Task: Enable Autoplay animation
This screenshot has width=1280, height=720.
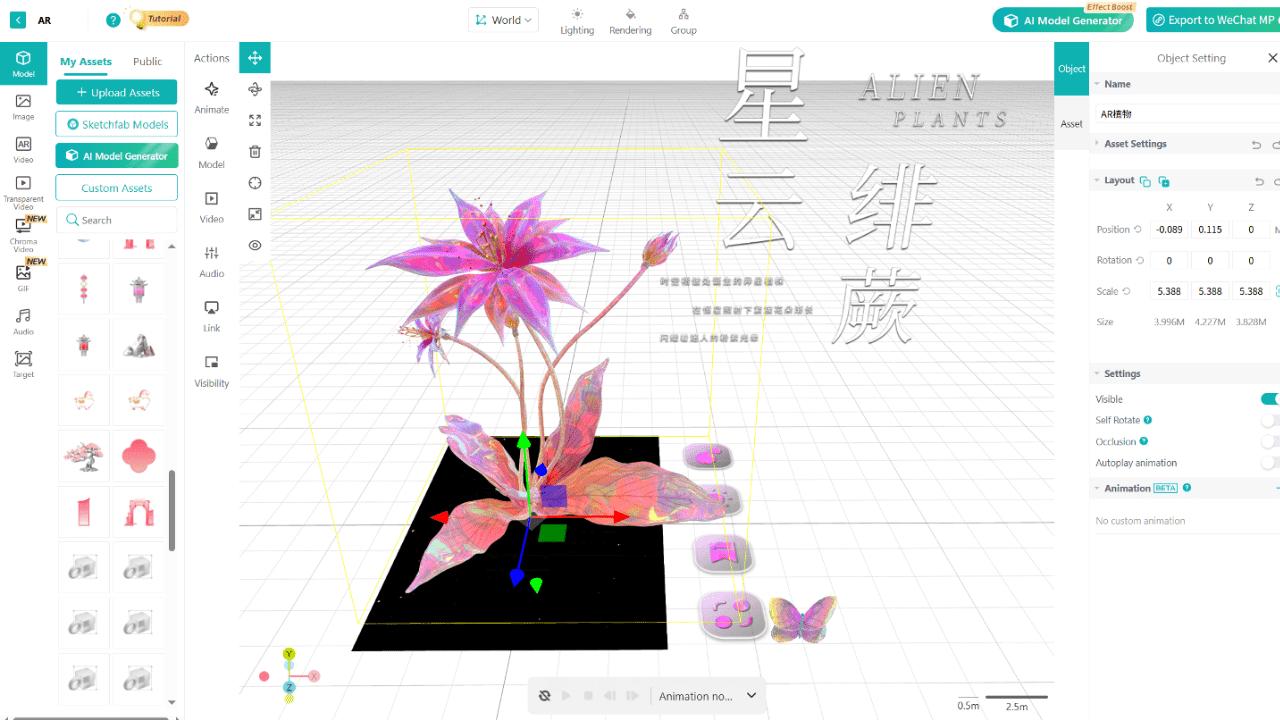Action: coord(1271,462)
